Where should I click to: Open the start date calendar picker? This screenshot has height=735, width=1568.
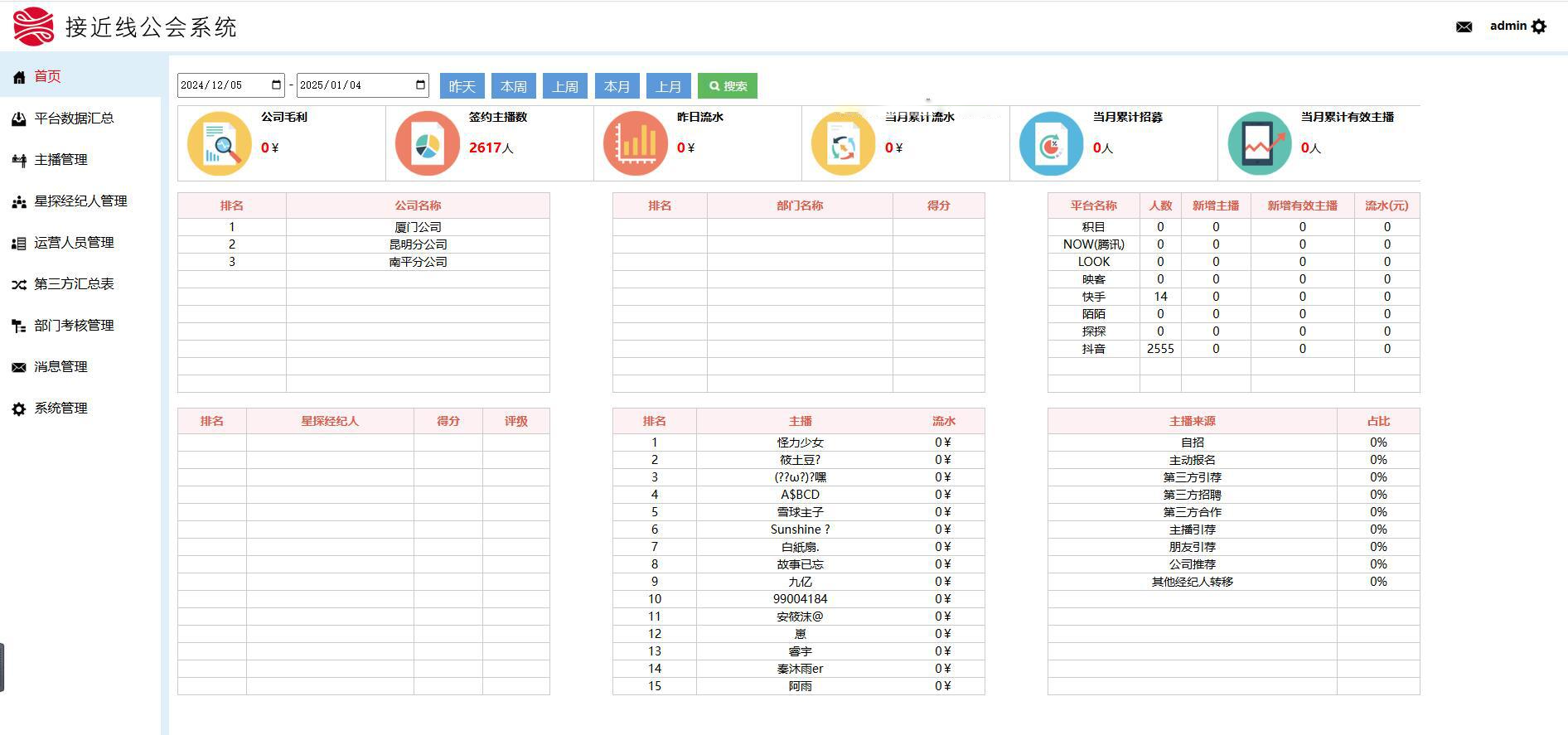[276, 85]
